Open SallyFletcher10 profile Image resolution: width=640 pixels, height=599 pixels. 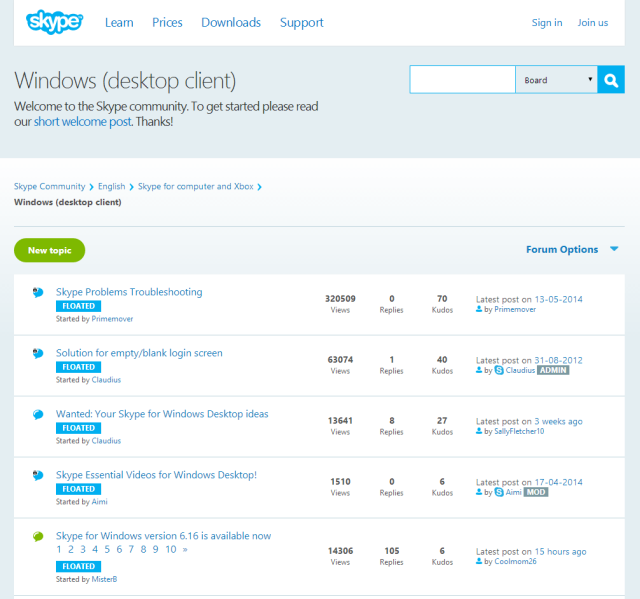(x=519, y=431)
